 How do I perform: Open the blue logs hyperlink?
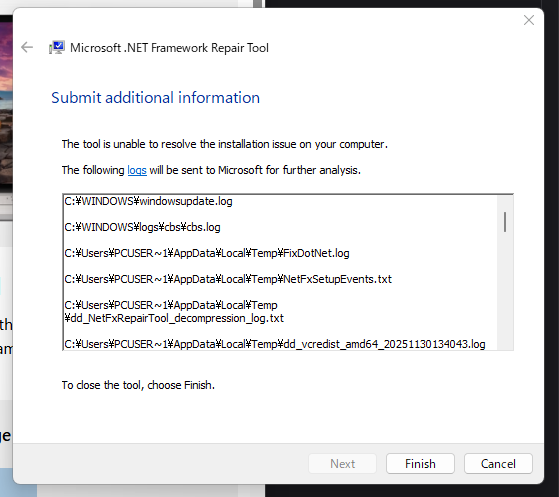click(x=137, y=170)
